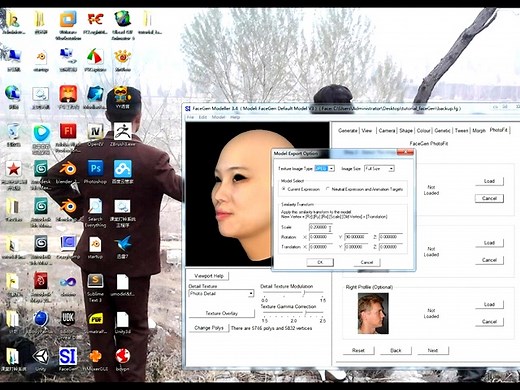The image size is (520, 390).
Task: Open the Model menu in FaceGen
Action: click(x=218, y=117)
